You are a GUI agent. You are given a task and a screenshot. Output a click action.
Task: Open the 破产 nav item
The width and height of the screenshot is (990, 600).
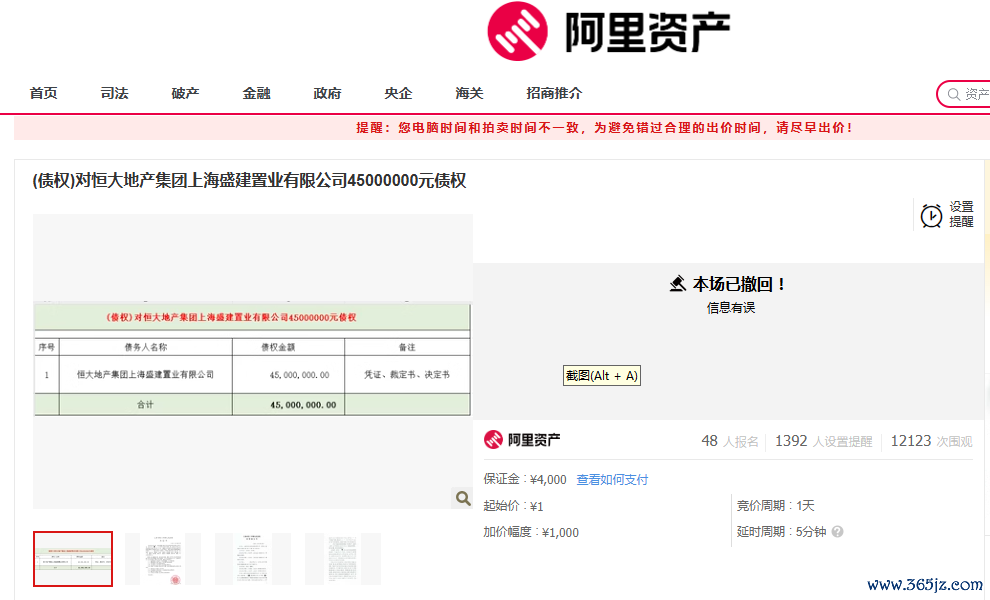pyautogui.click(x=186, y=93)
